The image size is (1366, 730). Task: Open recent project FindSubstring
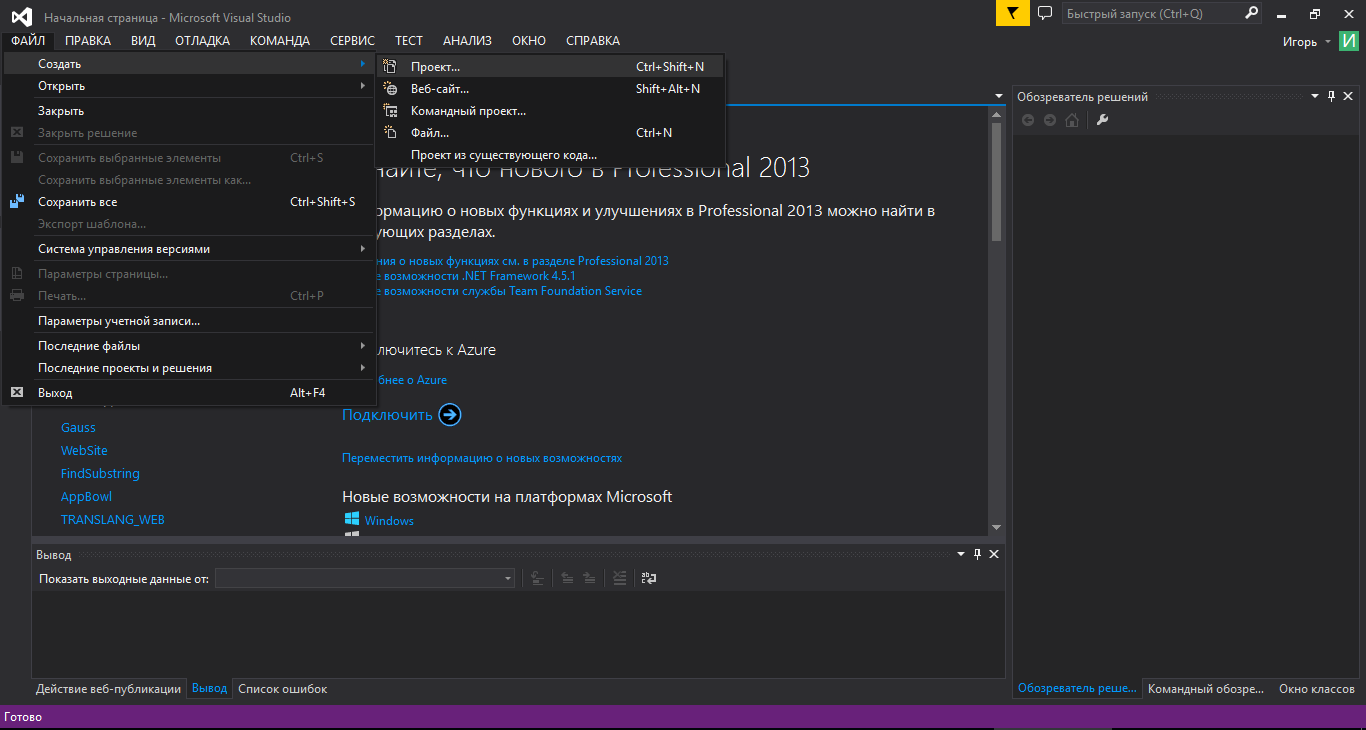100,474
